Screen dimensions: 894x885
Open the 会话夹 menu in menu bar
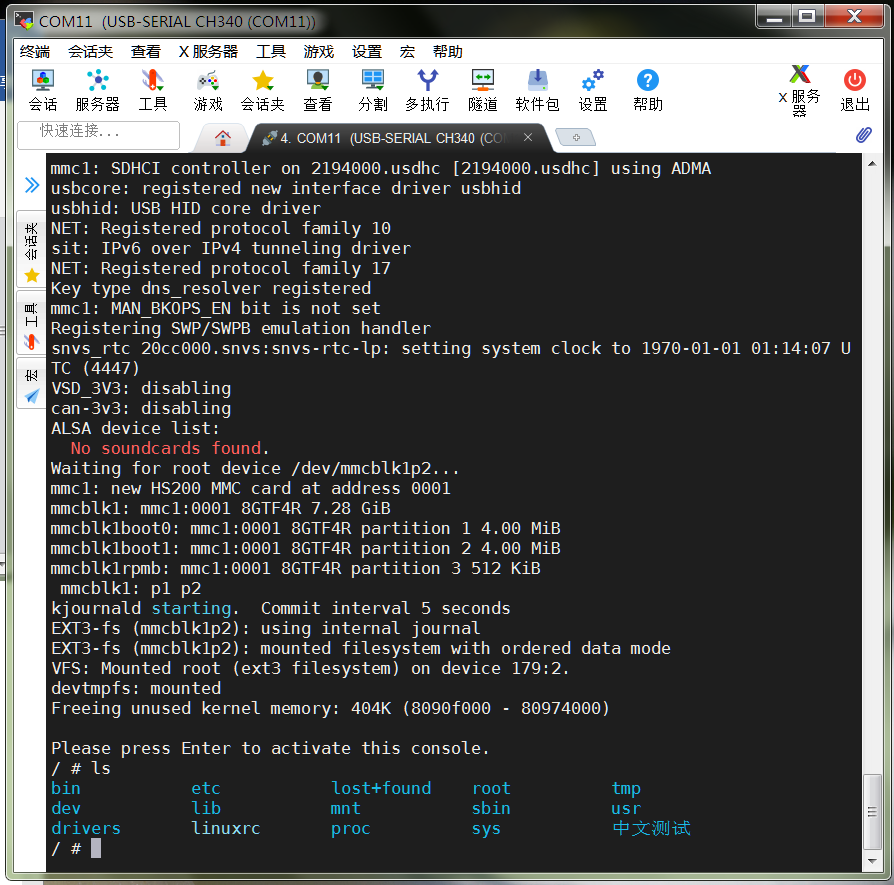[x=90, y=52]
